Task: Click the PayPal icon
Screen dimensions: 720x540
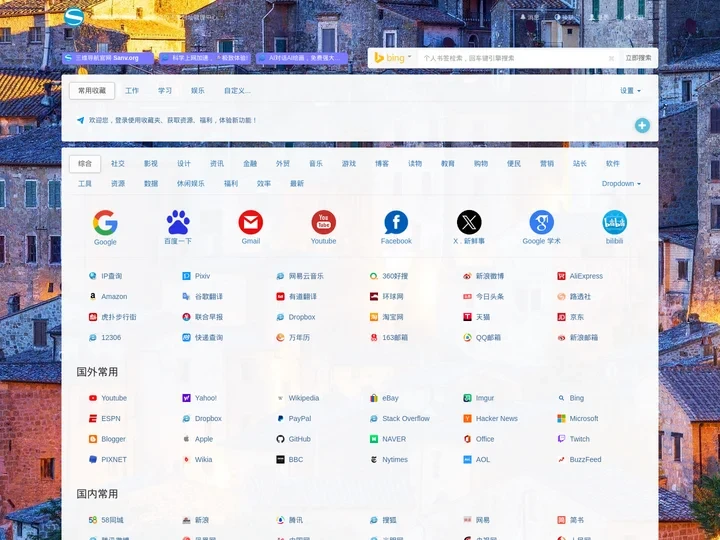Action: click(280, 418)
